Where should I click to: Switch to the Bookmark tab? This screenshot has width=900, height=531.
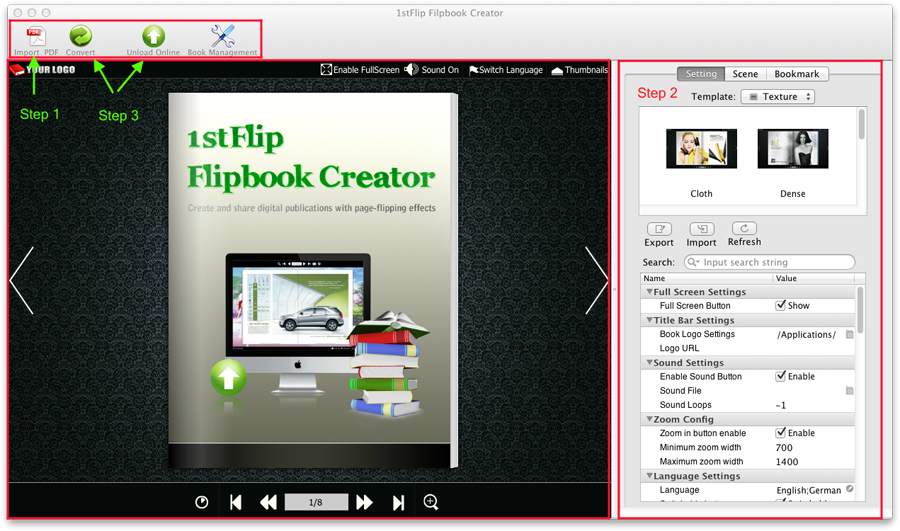[x=796, y=74]
